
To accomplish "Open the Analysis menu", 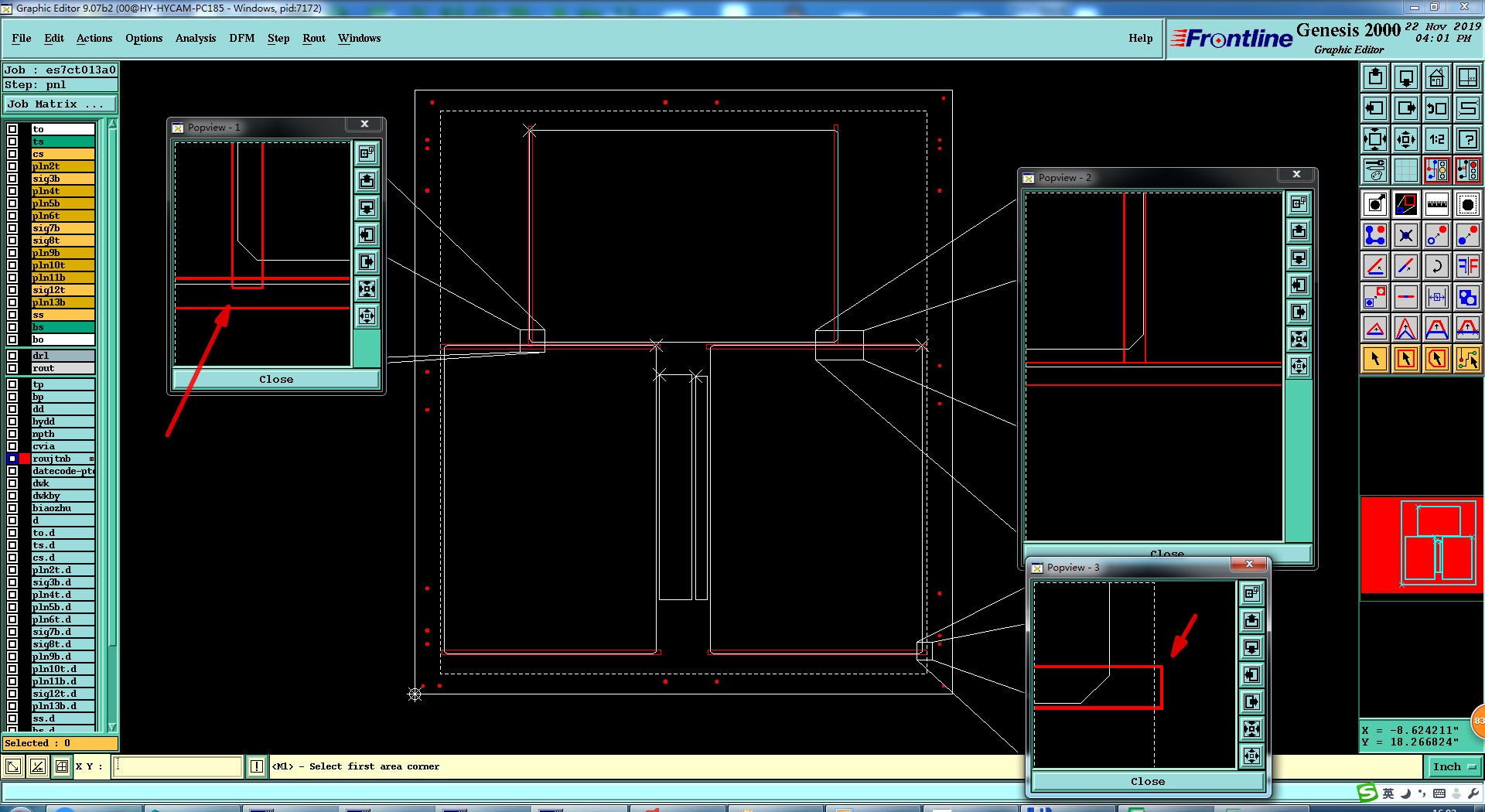I will (x=196, y=38).
